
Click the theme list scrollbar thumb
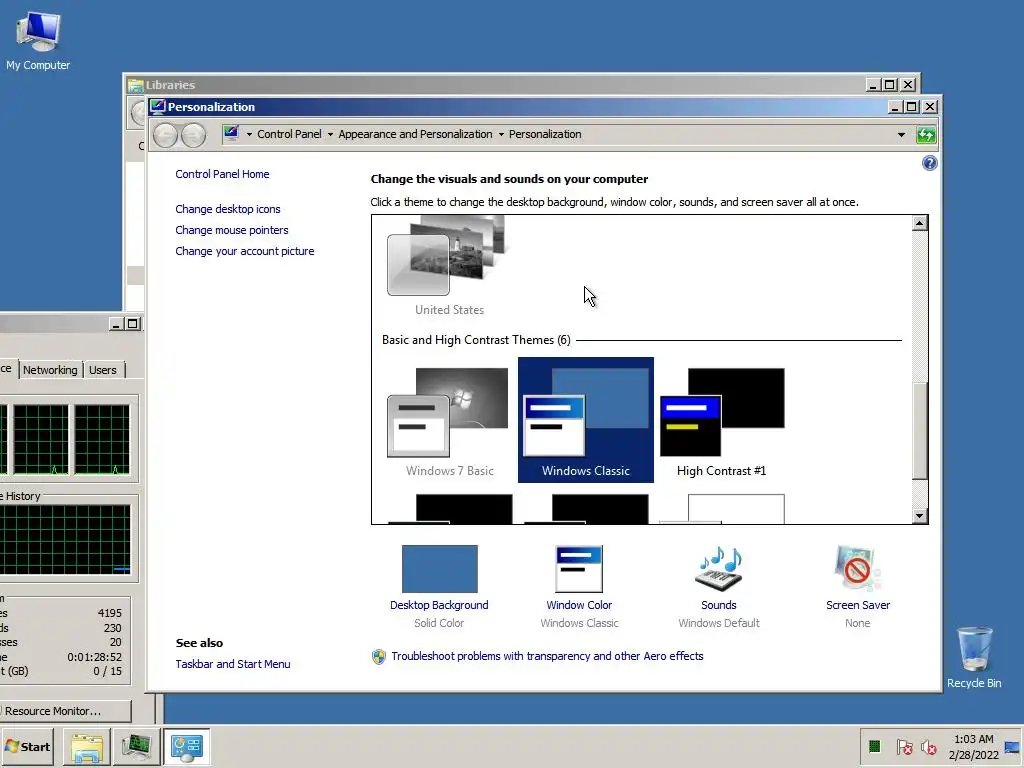point(920,430)
